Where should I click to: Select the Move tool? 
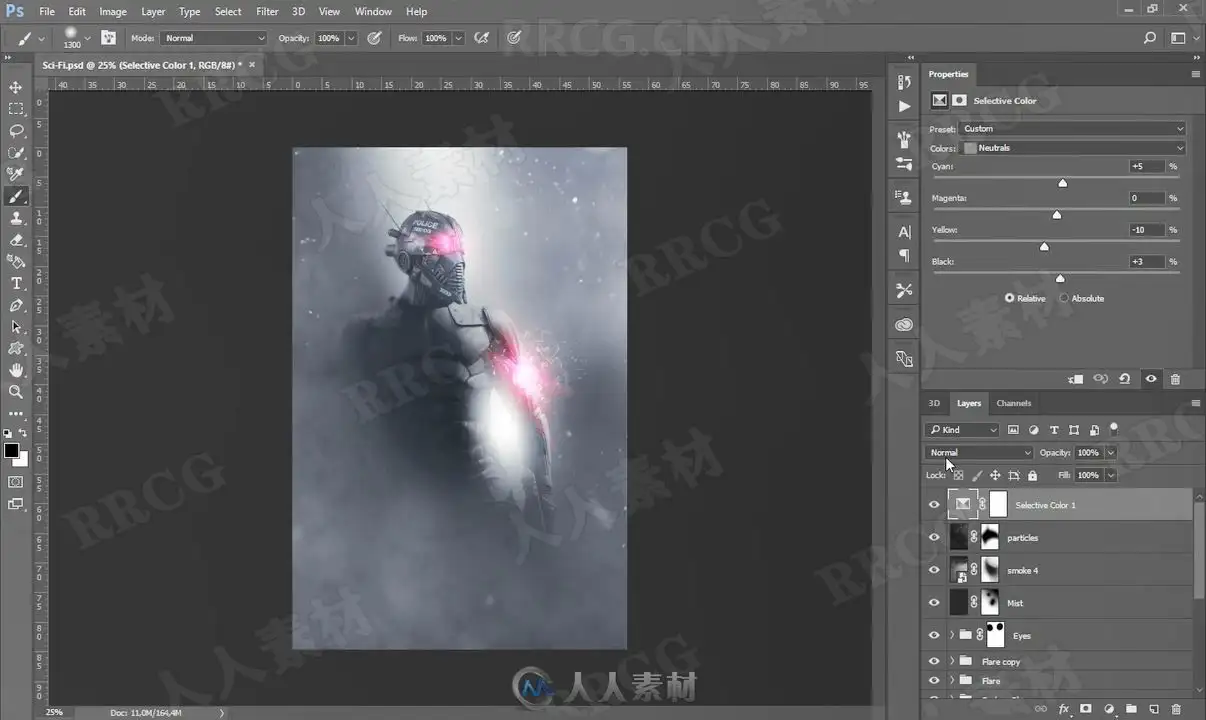pos(16,87)
